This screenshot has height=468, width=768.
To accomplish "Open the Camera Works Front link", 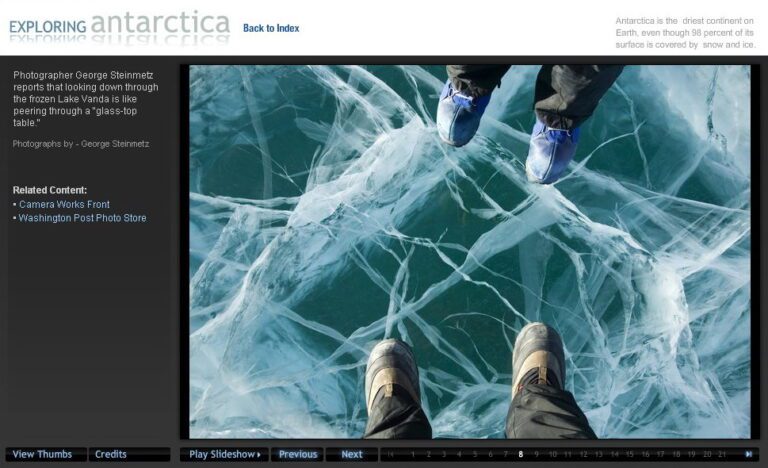I will [64, 204].
